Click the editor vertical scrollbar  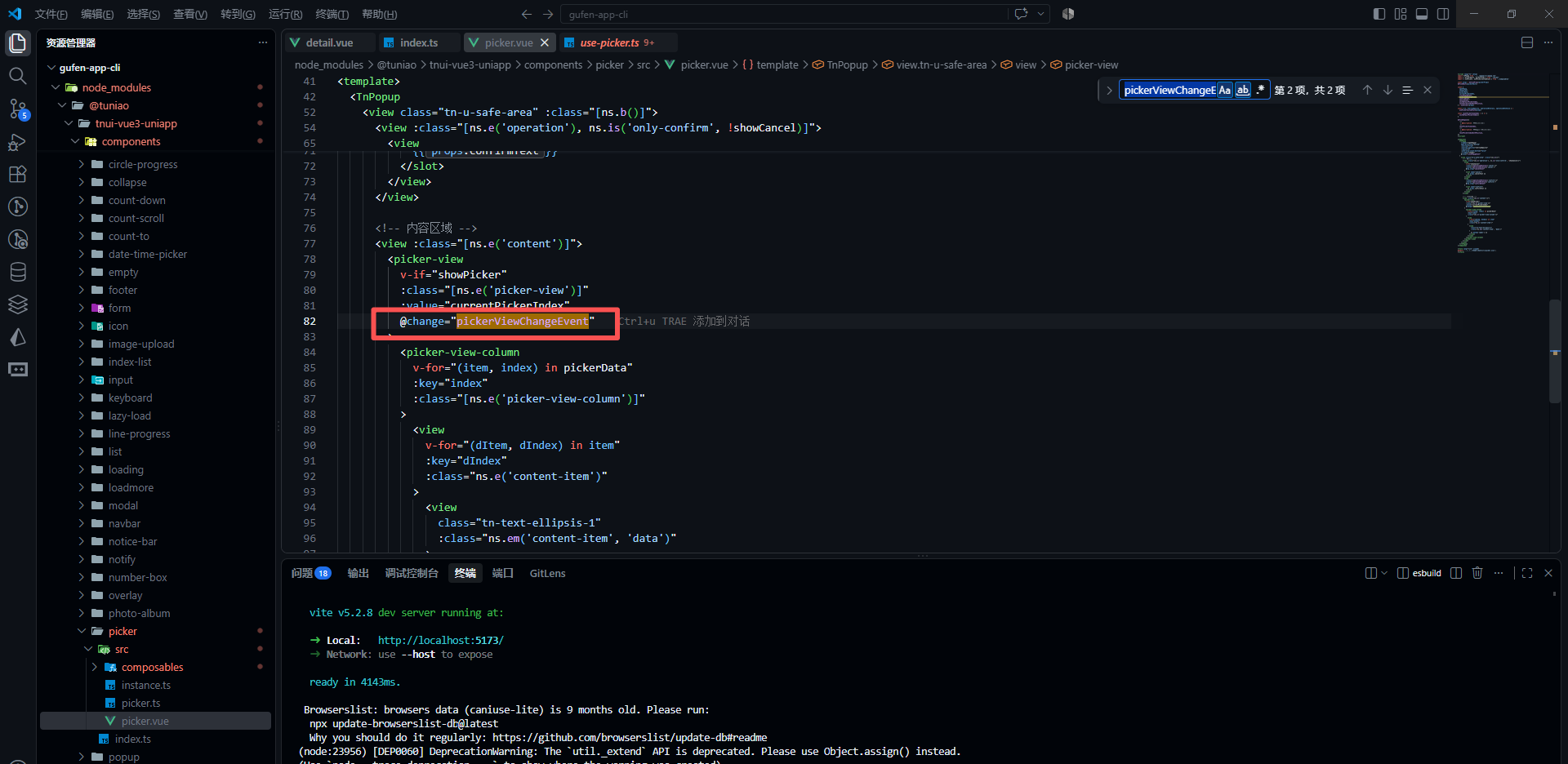(x=1555, y=351)
